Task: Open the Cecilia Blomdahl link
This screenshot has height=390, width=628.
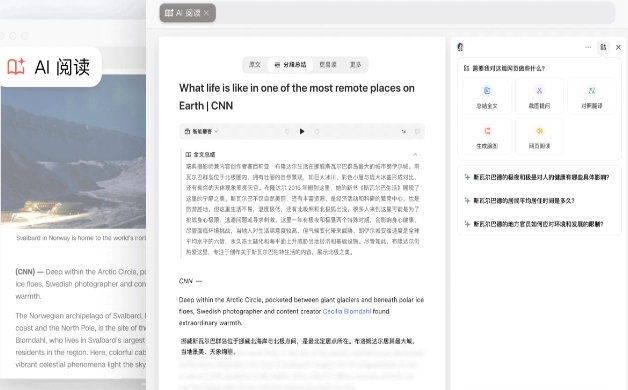Action: (x=347, y=311)
